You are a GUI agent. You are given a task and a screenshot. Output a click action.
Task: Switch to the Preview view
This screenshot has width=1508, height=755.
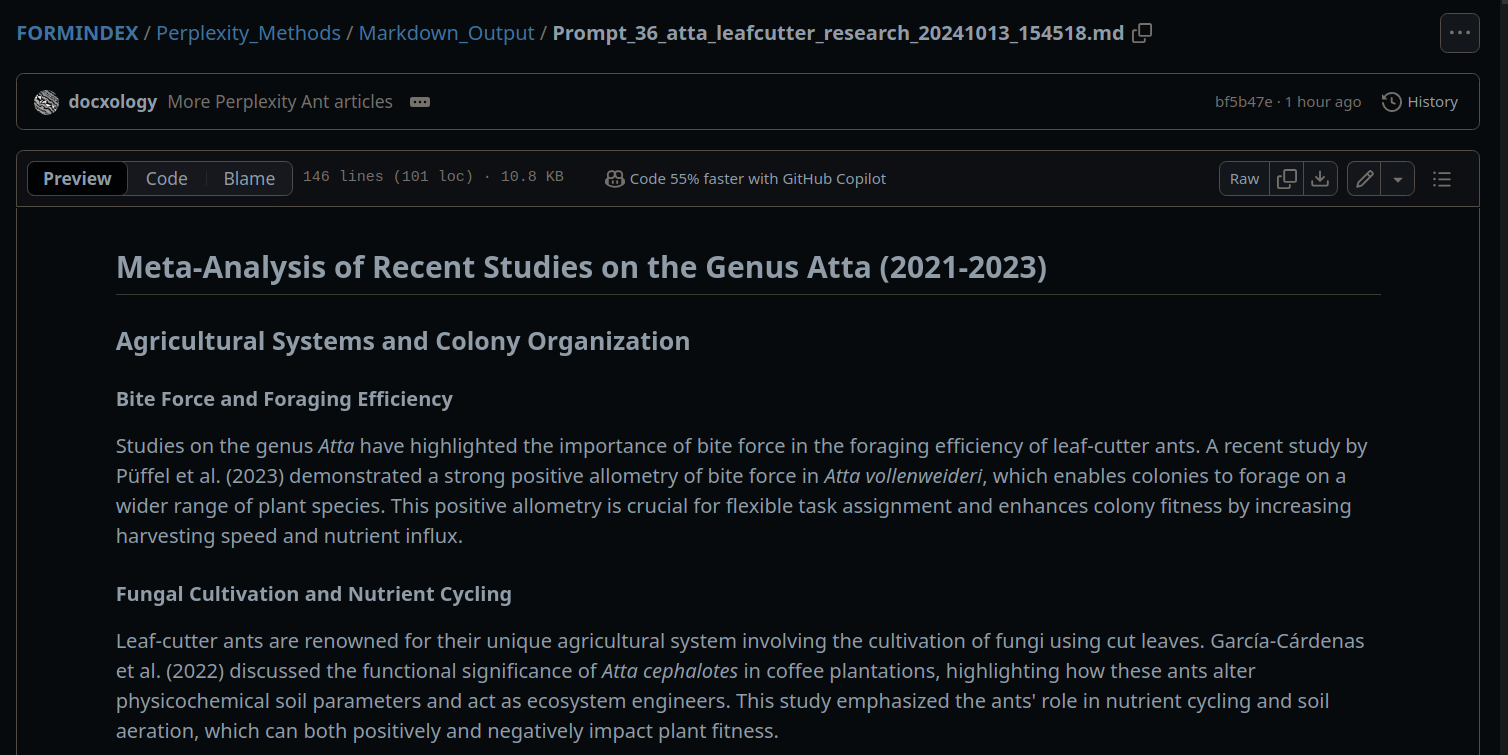[x=77, y=179]
